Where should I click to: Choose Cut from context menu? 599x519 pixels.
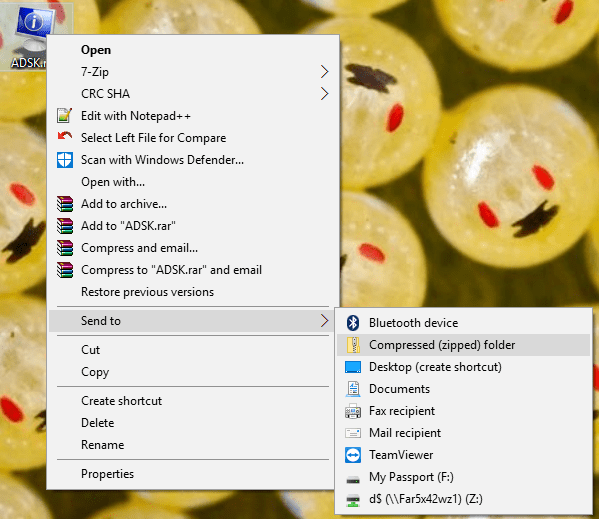(x=193, y=350)
